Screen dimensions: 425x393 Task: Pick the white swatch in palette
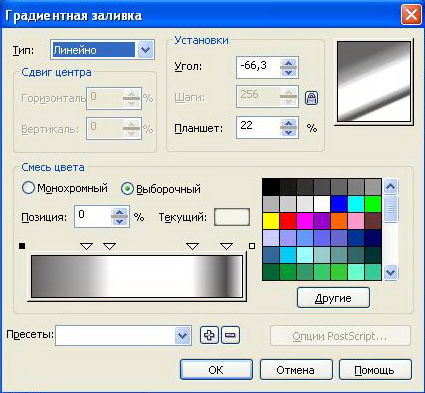[x=322, y=204]
